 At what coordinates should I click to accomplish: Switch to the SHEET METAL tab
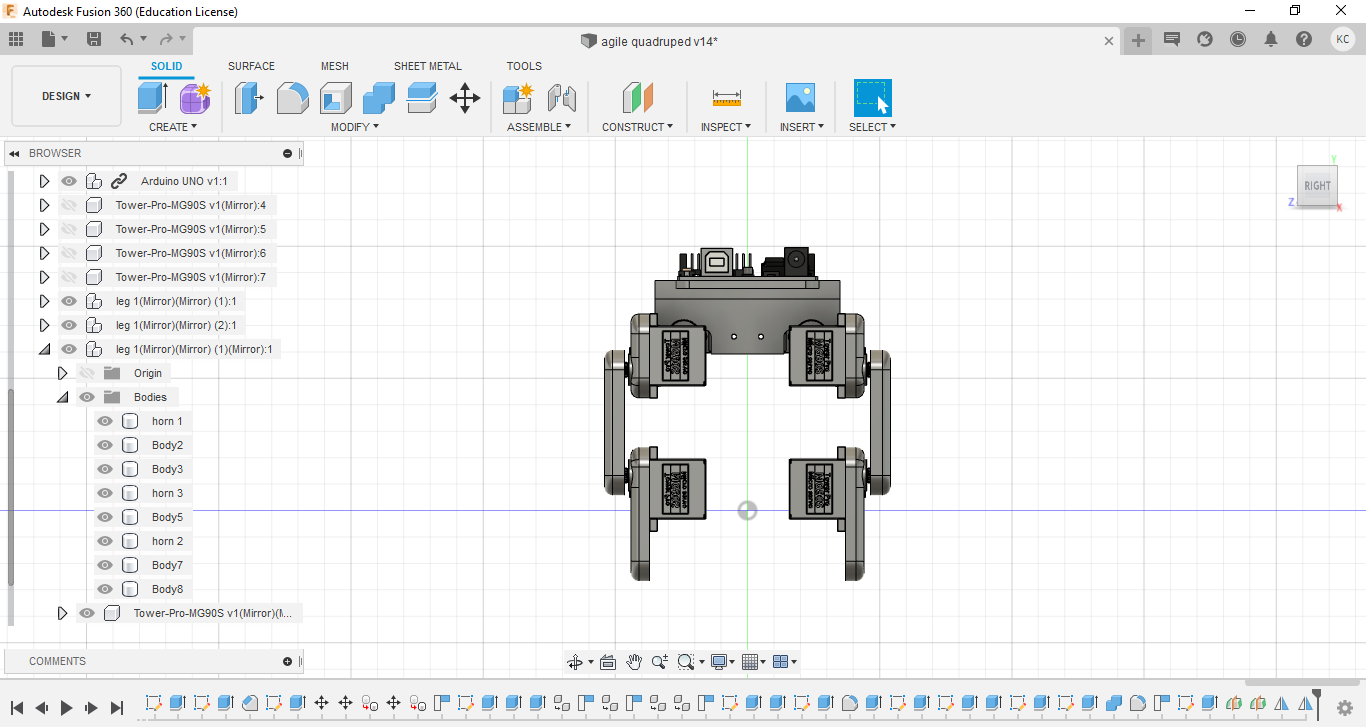pyautogui.click(x=427, y=66)
